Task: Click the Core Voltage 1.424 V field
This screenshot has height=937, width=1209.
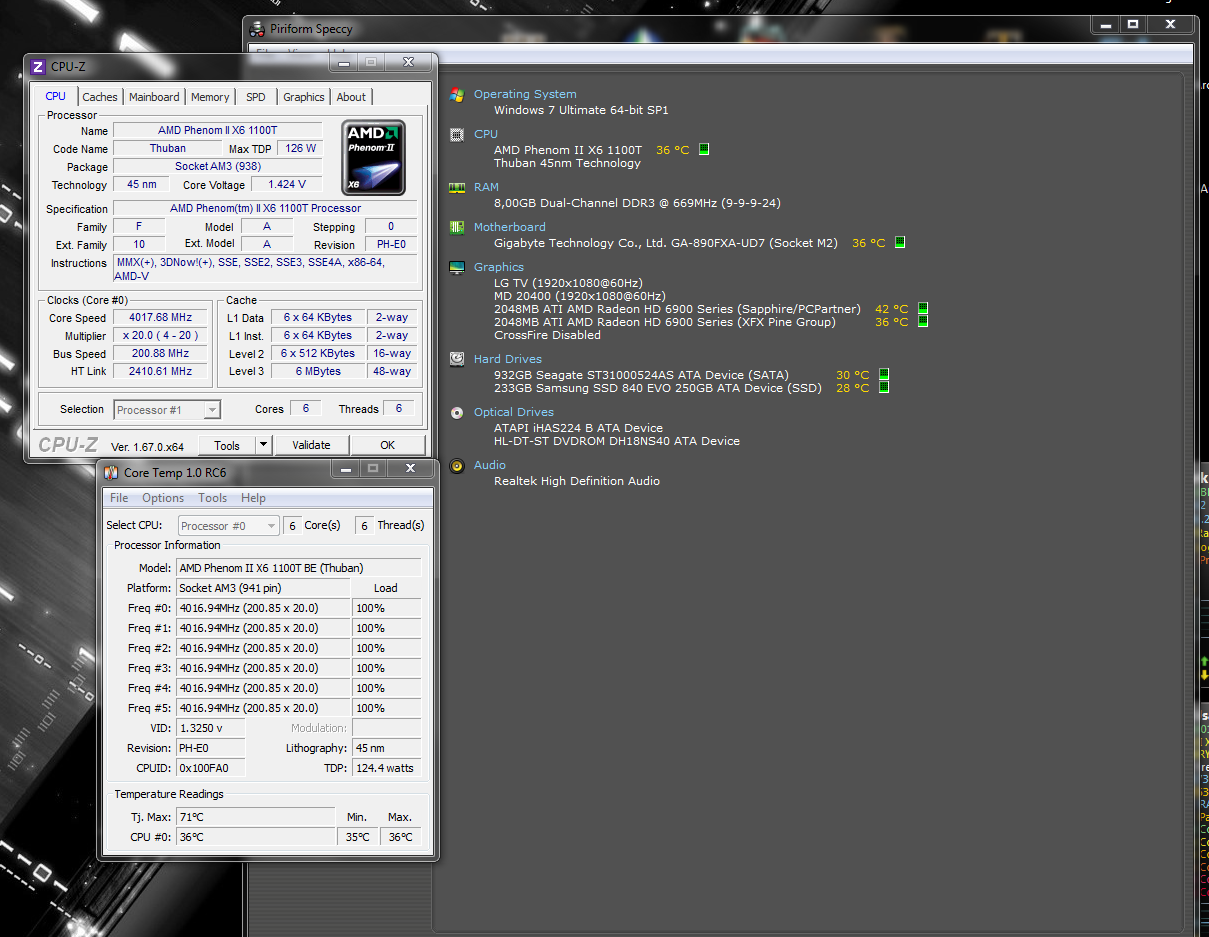Action: (286, 184)
